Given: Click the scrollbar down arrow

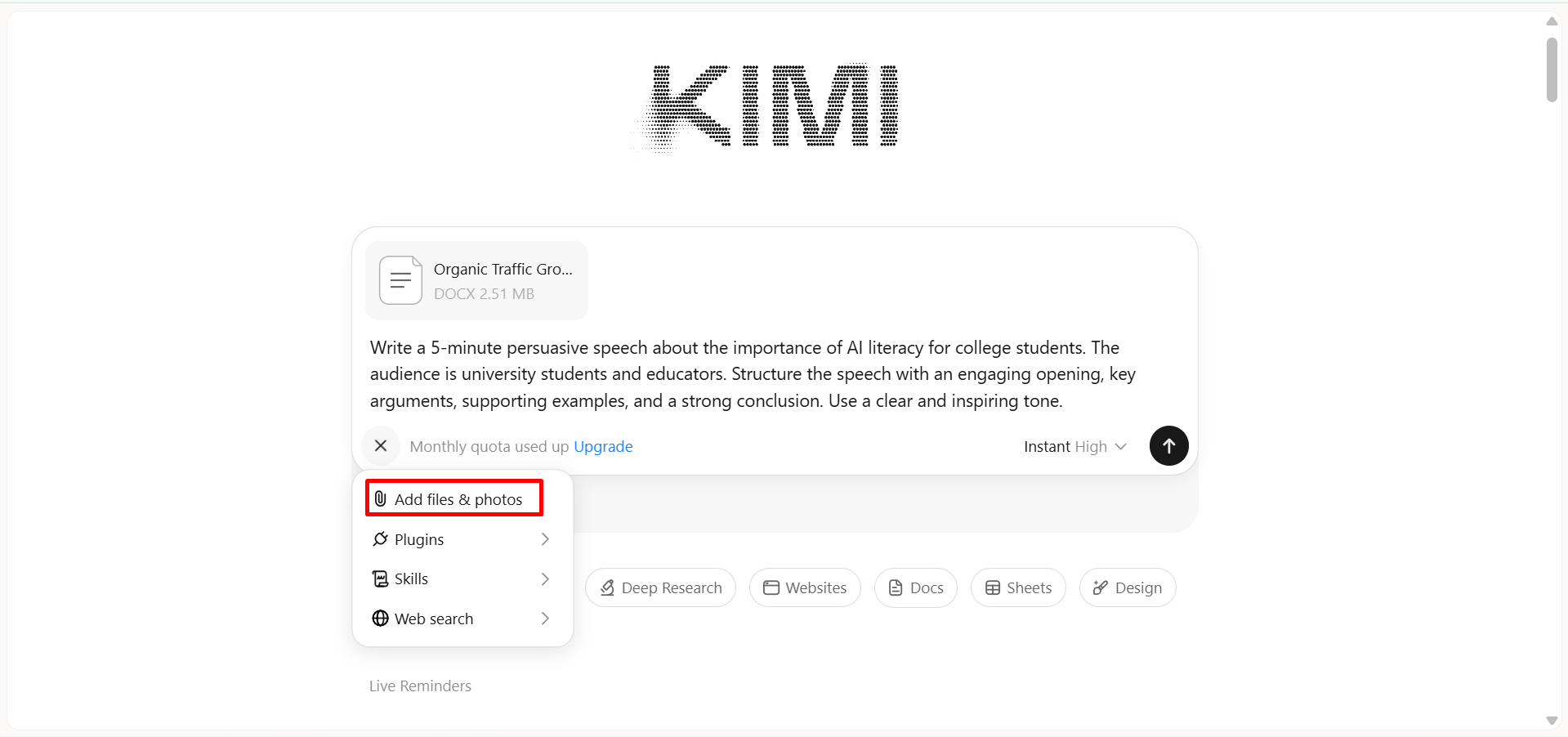Looking at the screenshot, I should [1552, 720].
